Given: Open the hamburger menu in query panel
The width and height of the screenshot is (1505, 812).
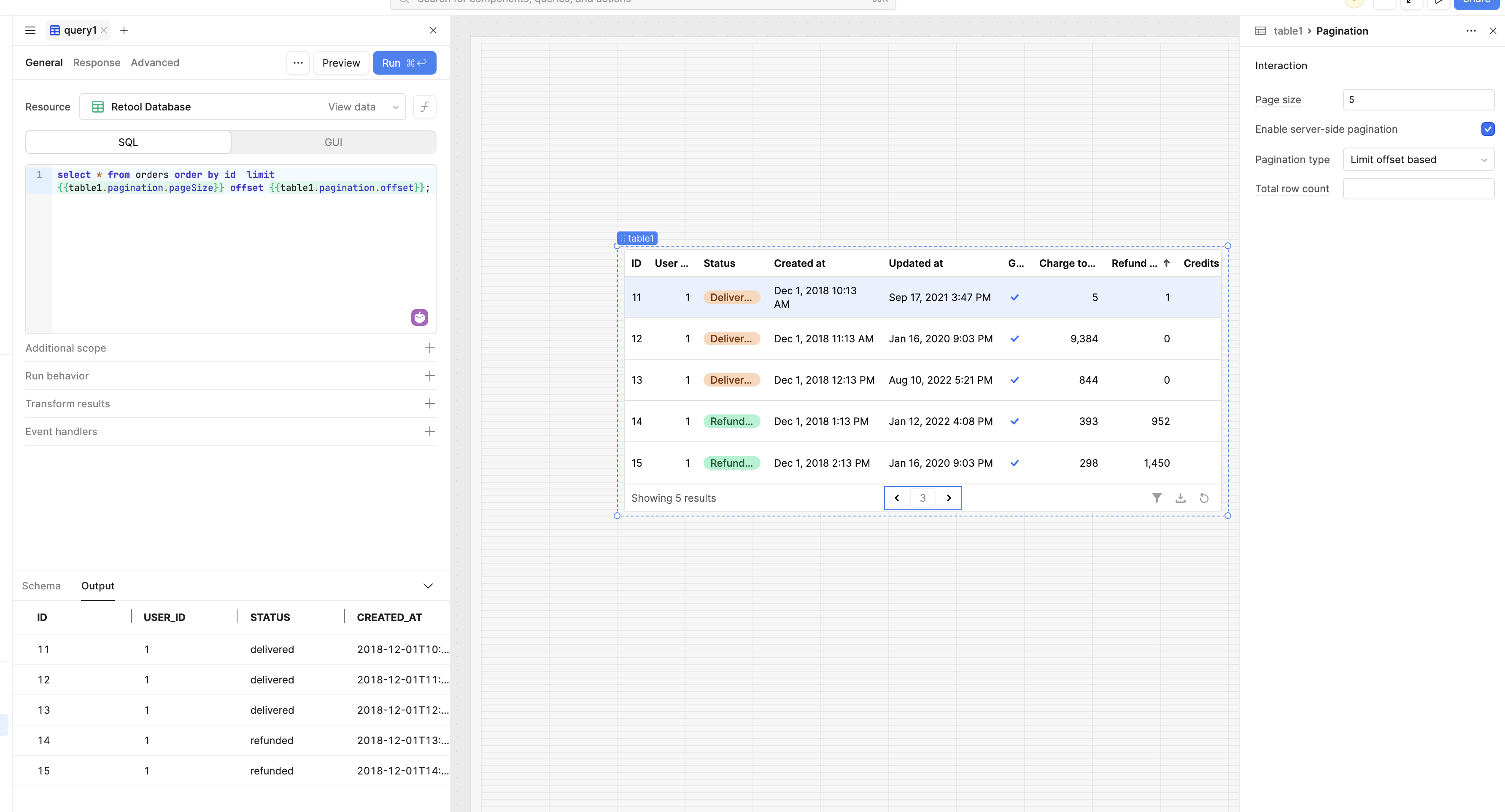Looking at the screenshot, I should point(30,30).
